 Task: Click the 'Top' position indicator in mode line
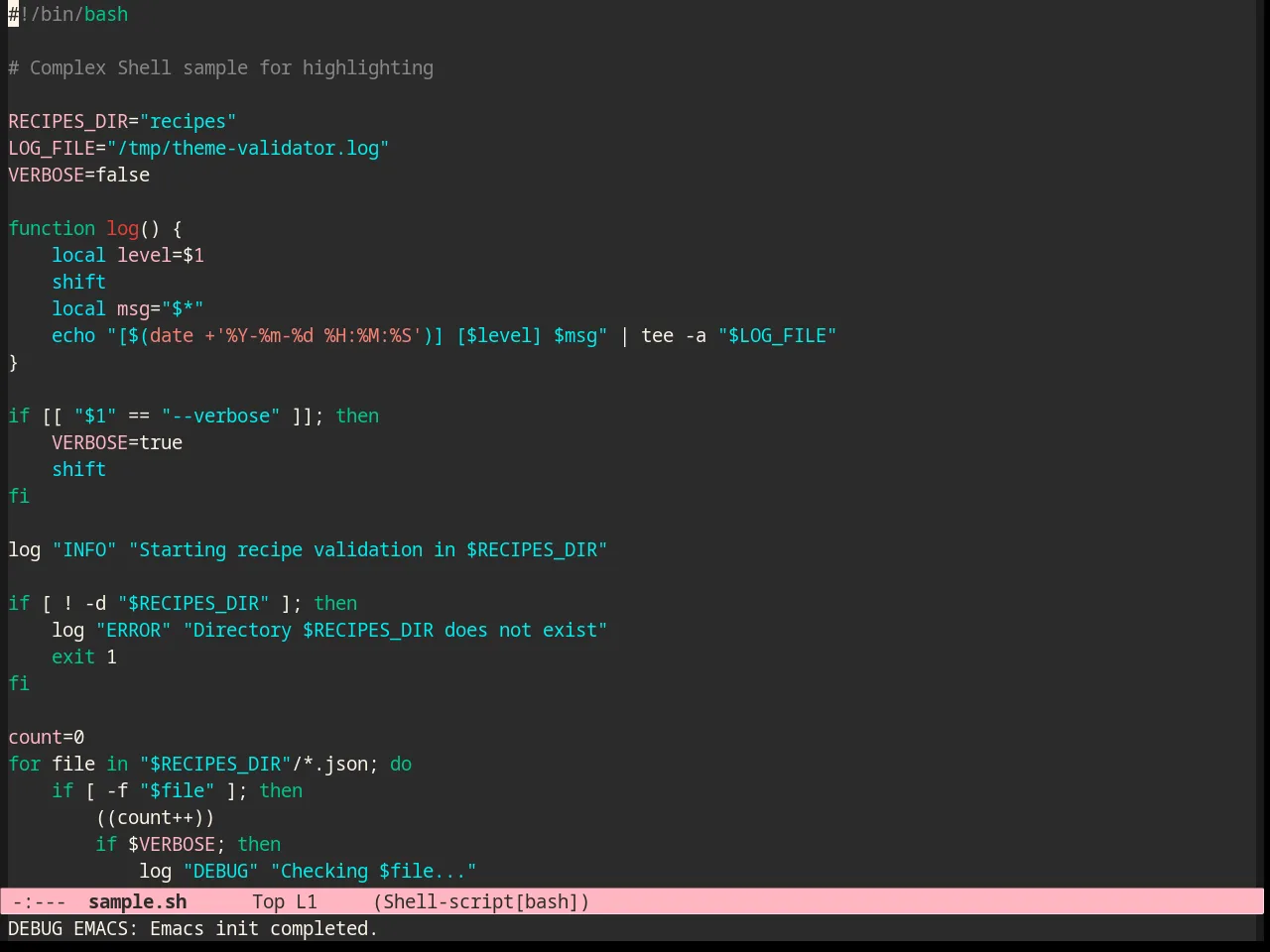269,901
